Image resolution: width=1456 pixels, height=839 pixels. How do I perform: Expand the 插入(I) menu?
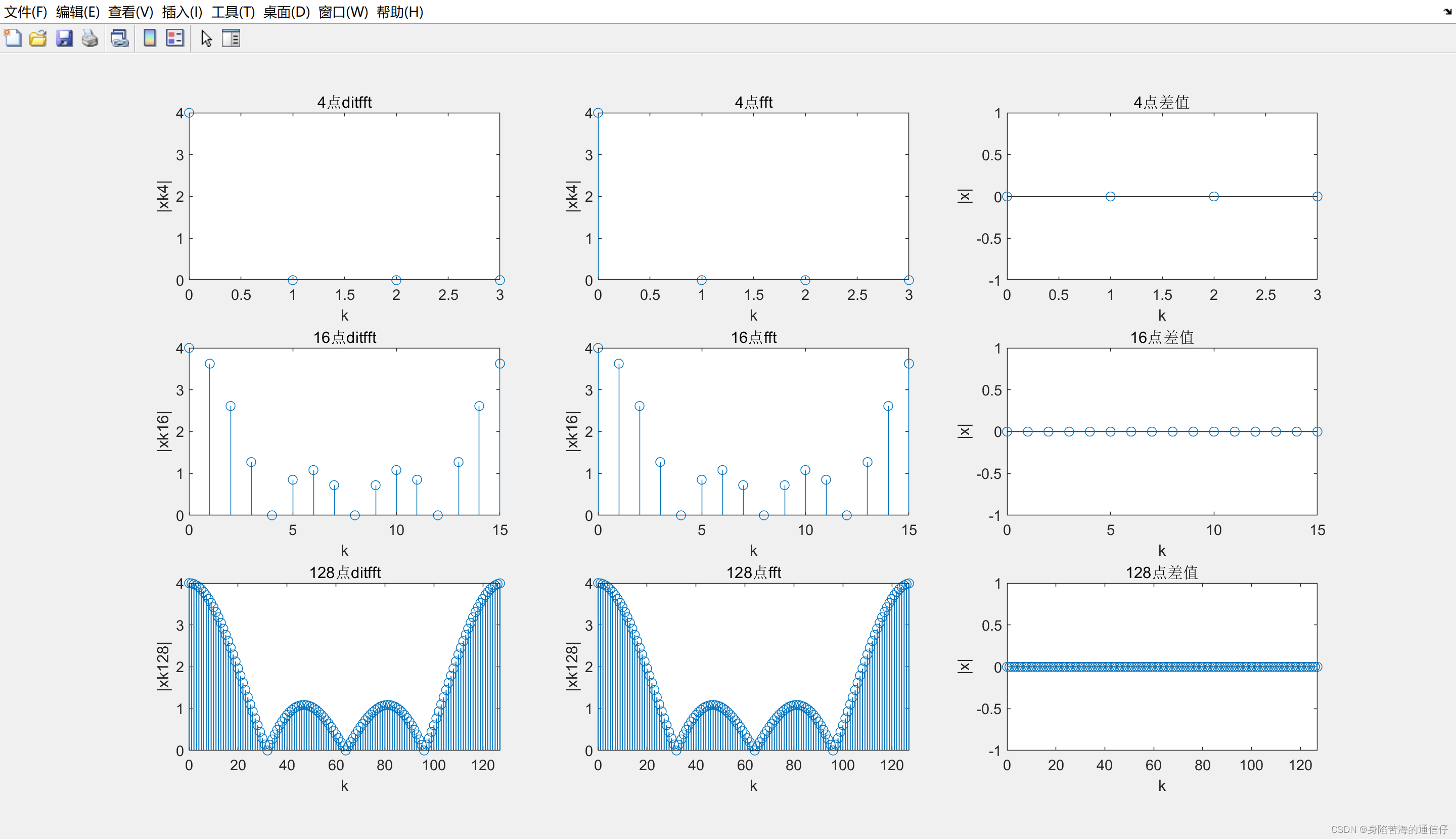tap(182, 12)
